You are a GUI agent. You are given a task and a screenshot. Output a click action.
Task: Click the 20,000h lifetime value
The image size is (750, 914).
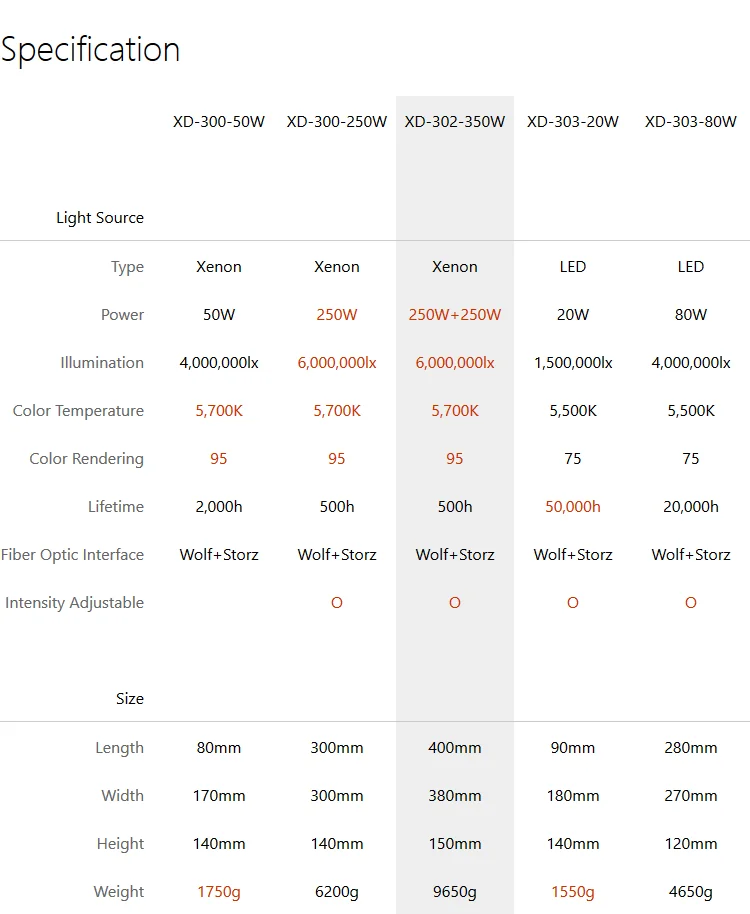point(691,507)
